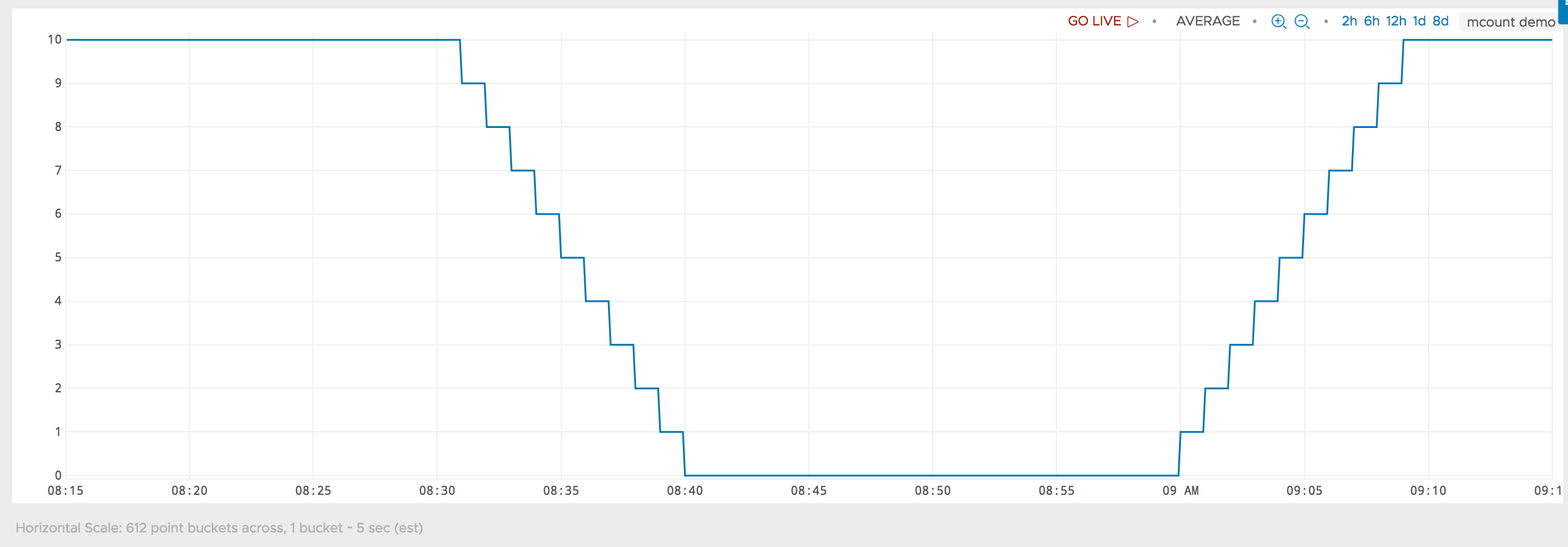Screen dimensions: 1568x547
Task: Click the y-axis value 10
Action: click(x=55, y=39)
